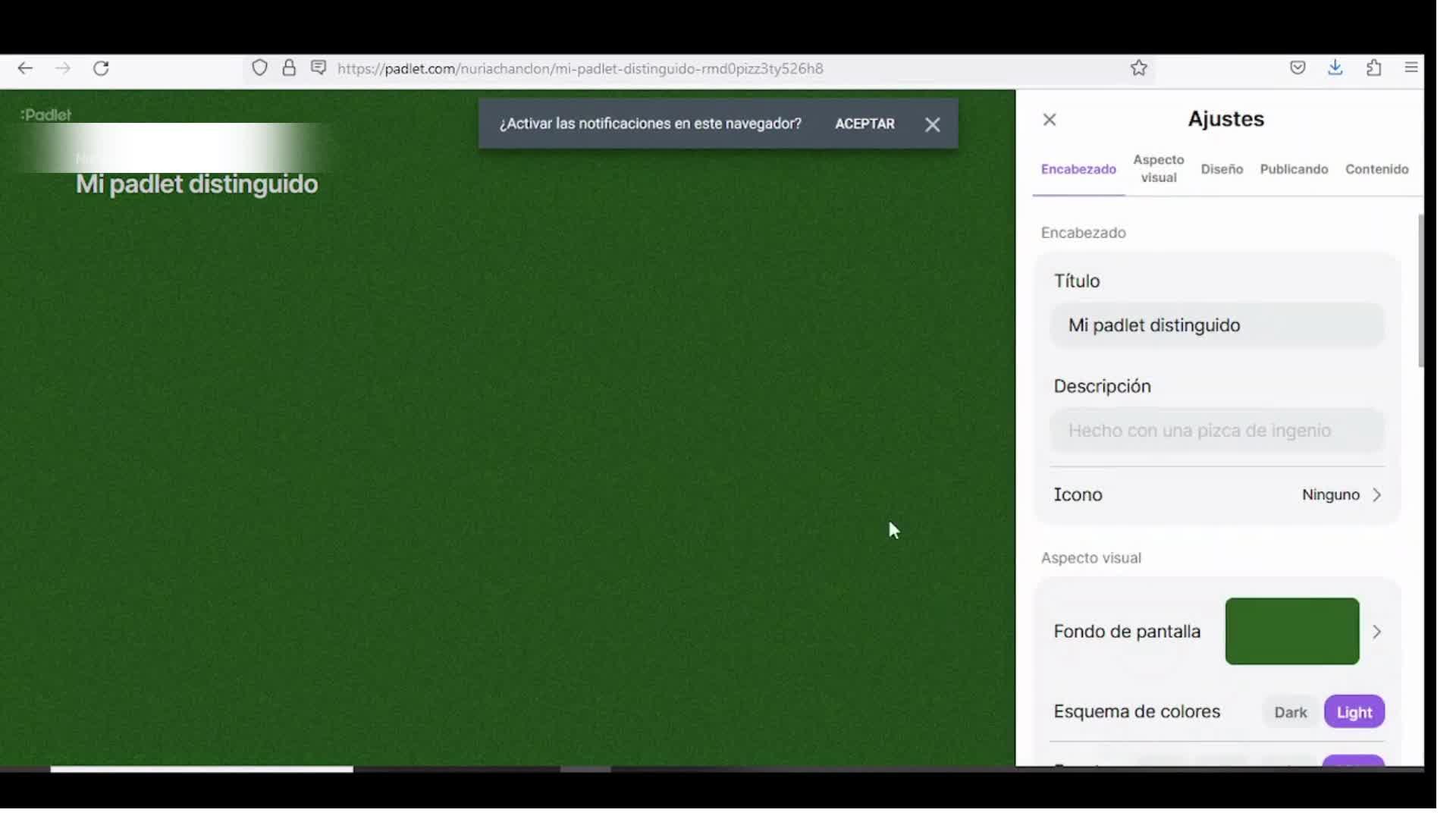Viewport: 1456px width, 819px height.
Task: Click the padlock site security icon
Action: tap(289, 69)
